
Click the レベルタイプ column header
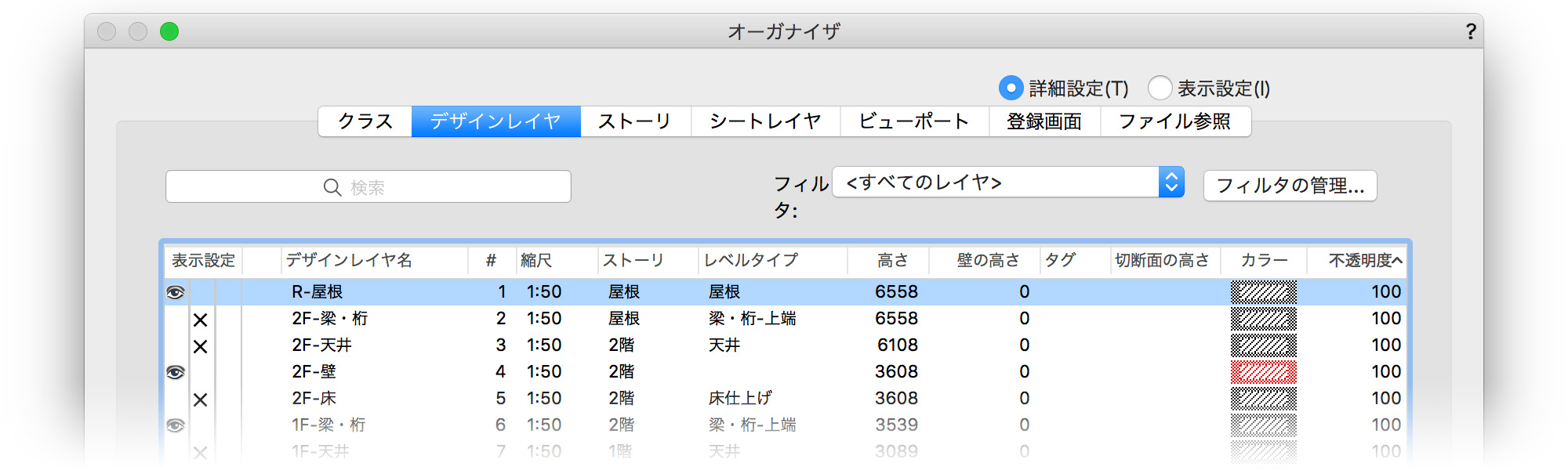tap(772, 260)
